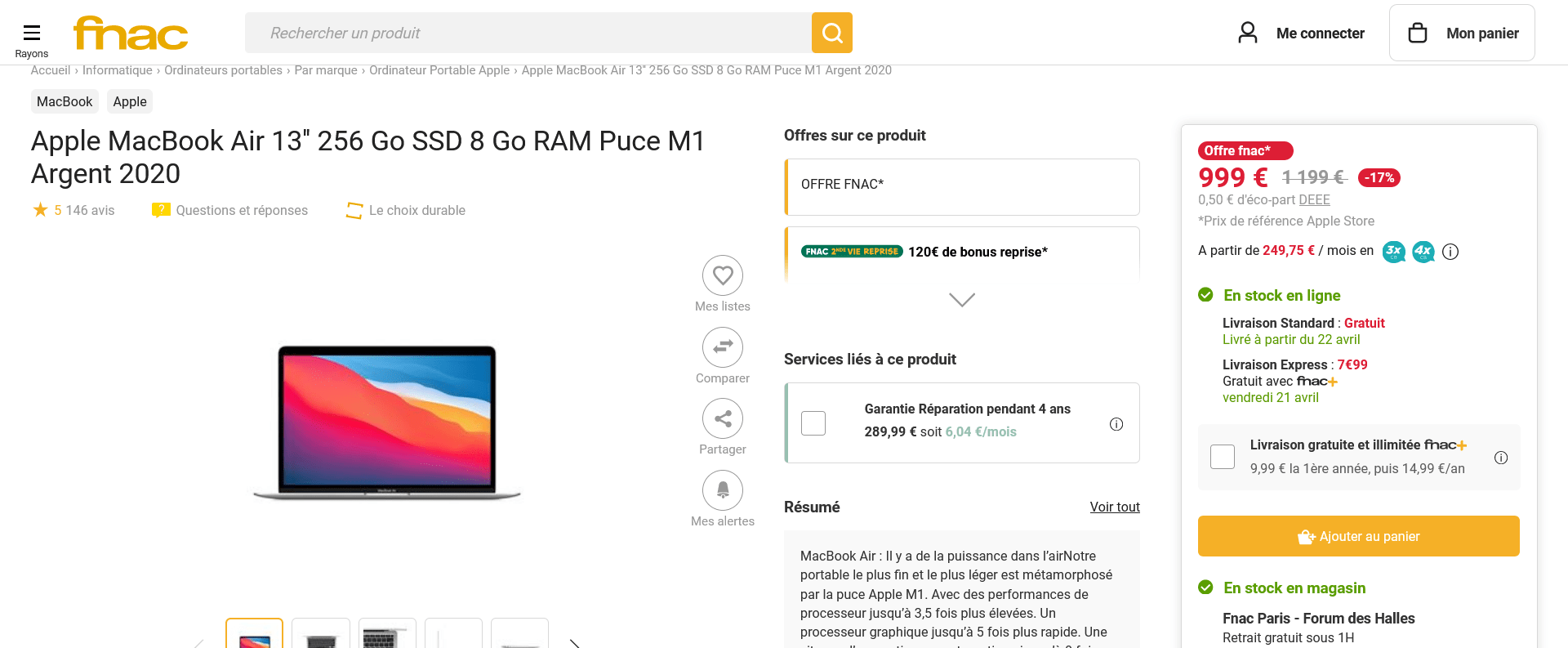Image resolution: width=1568 pixels, height=648 pixels.
Task: Click the Mes alertes bell icon
Action: click(x=723, y=490)
